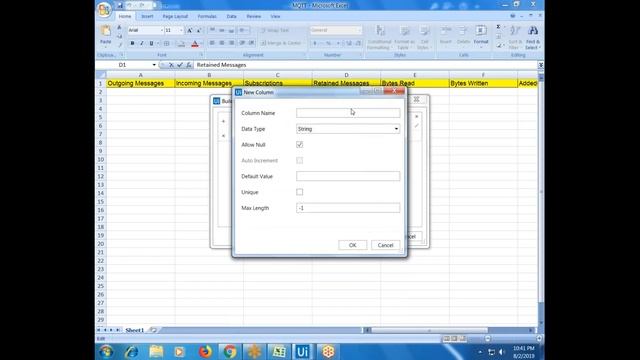Viewport: 640px width, 360px height.
Task: Click the confirm checkmark in formula bar
Action: [180, 65]
